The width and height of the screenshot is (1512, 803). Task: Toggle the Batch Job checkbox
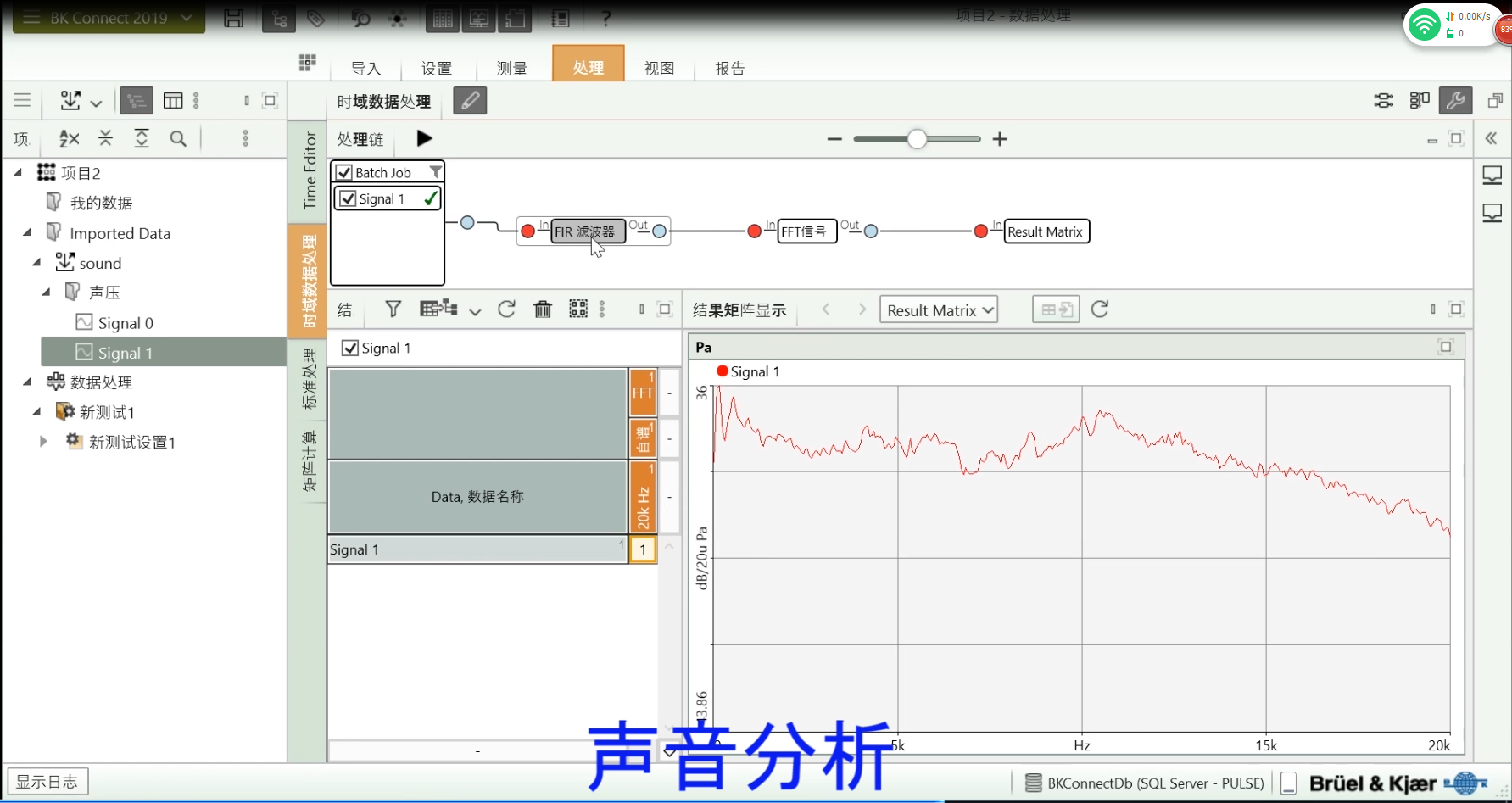(344, 173)
